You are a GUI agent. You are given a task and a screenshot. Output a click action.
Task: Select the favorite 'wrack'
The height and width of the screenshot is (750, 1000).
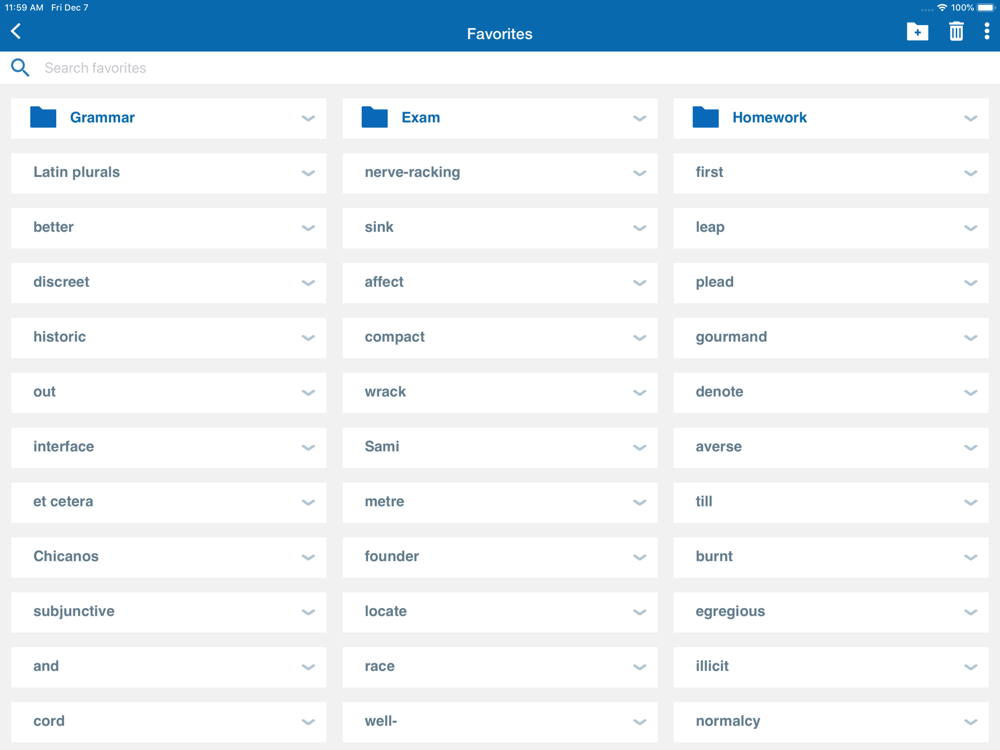pos(385,392)
